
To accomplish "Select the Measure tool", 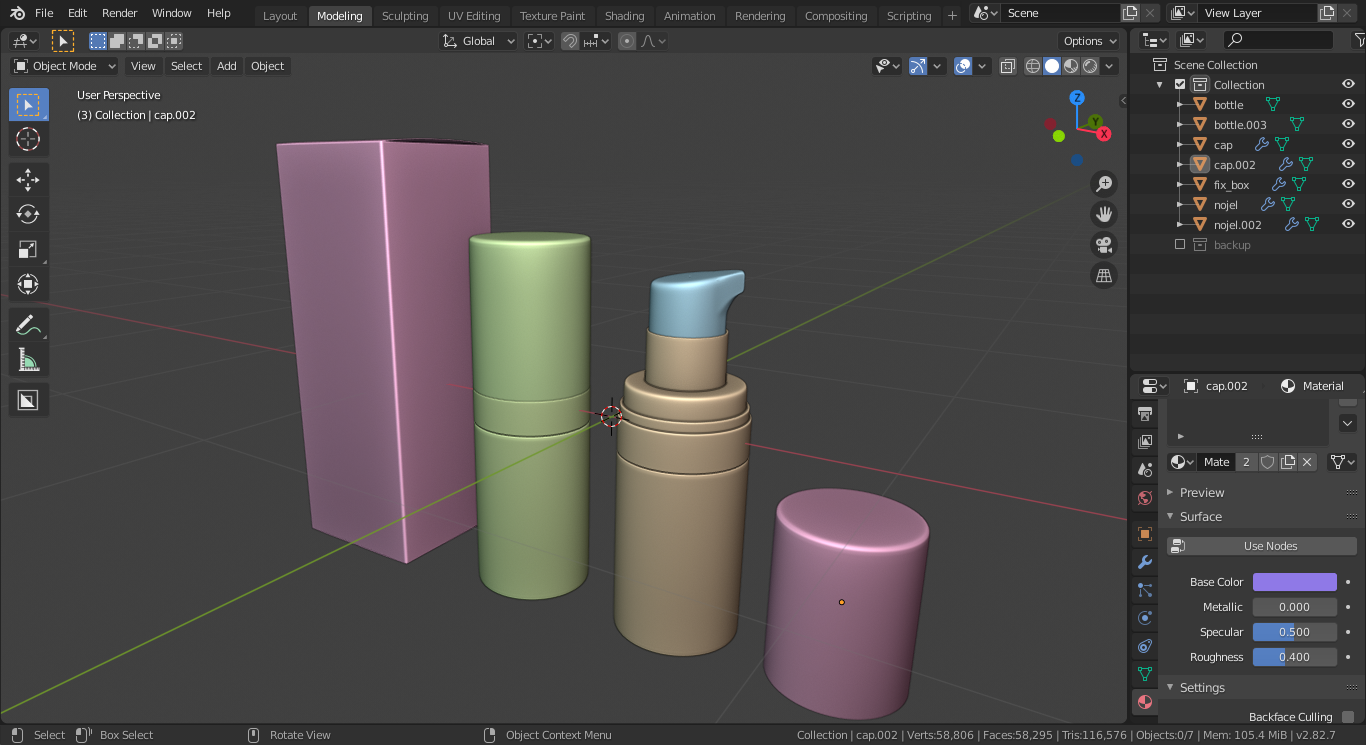I will pyautogui.click(x=28, y=360).
